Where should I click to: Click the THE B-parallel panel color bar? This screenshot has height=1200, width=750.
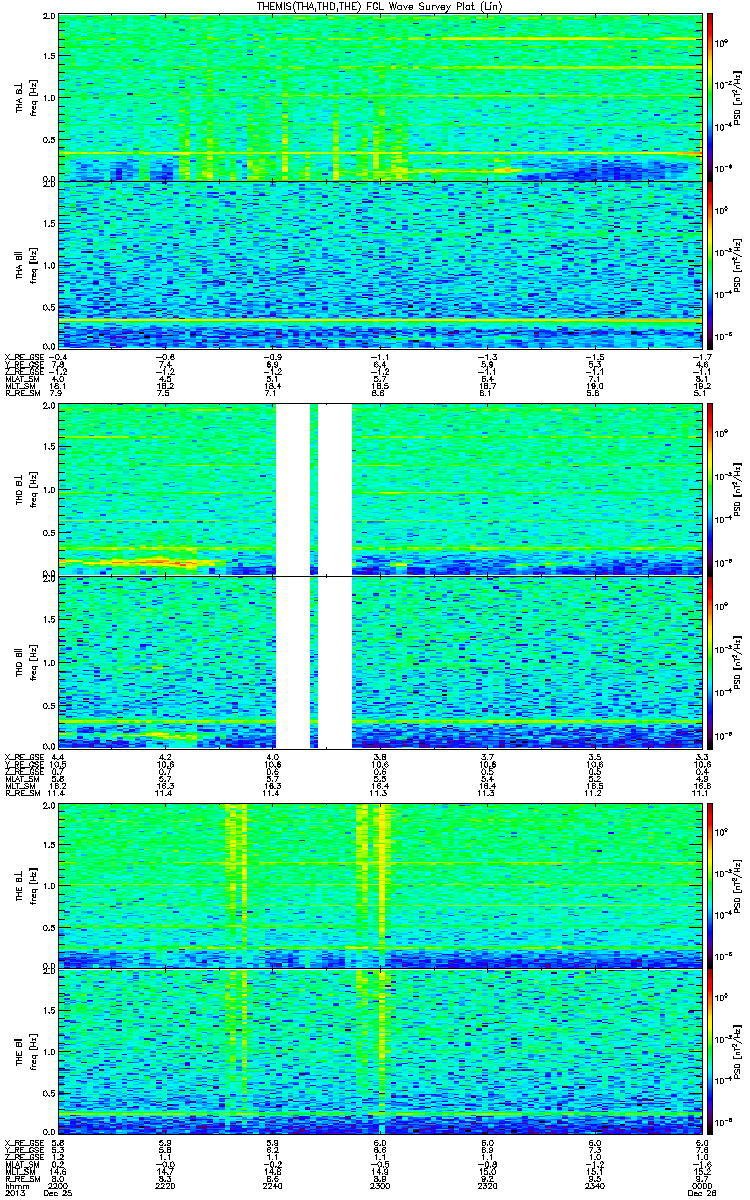tap(710, 1052)
